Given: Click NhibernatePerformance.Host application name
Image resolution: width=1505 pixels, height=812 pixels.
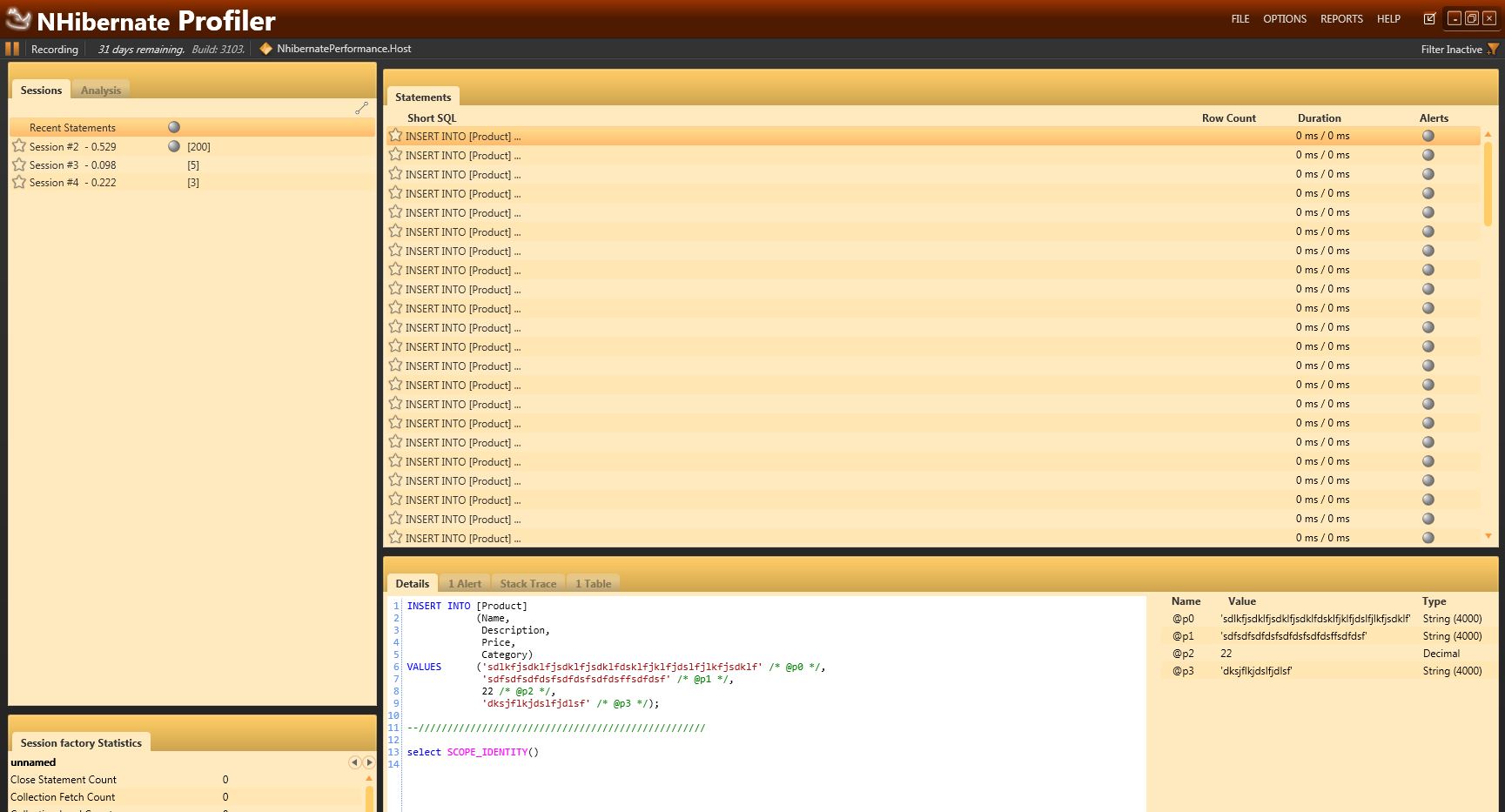Looking at the screenshot, I should (344, 49).
